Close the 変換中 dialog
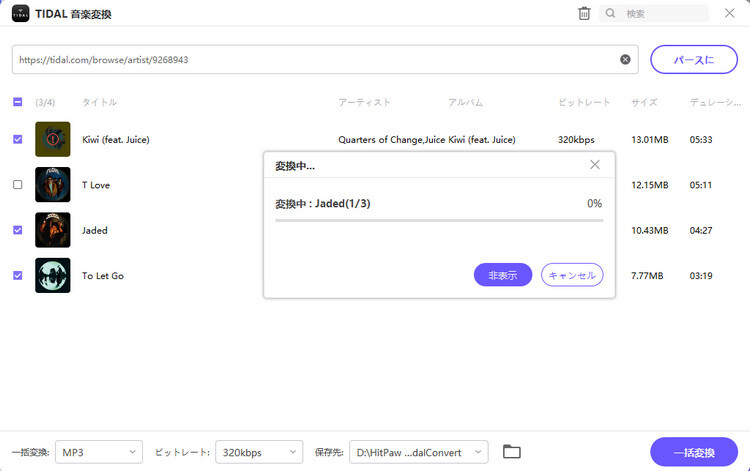The height and width of the screenshot is (471, 750). pos(595,165)
